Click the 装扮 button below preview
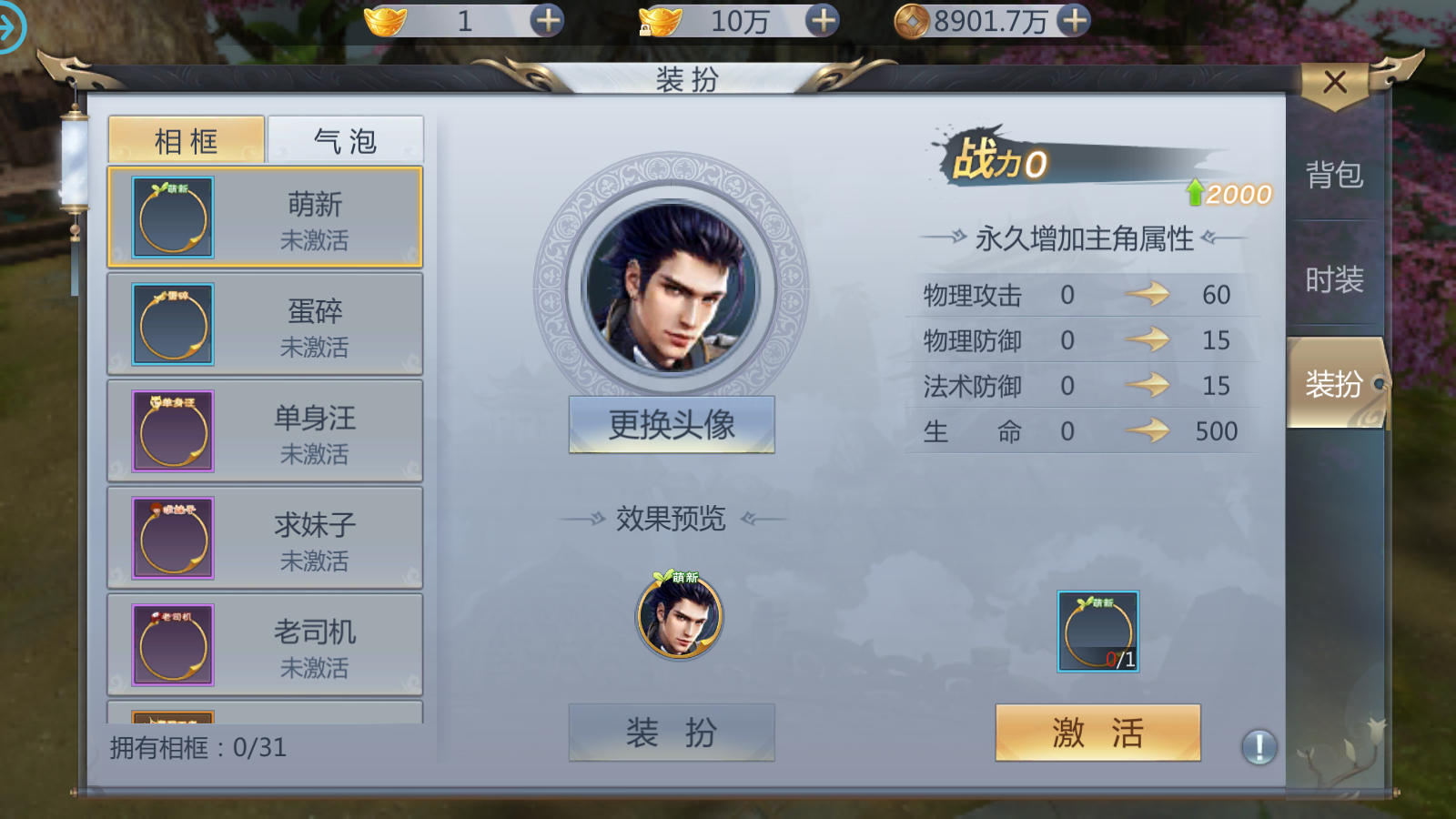 672,733
